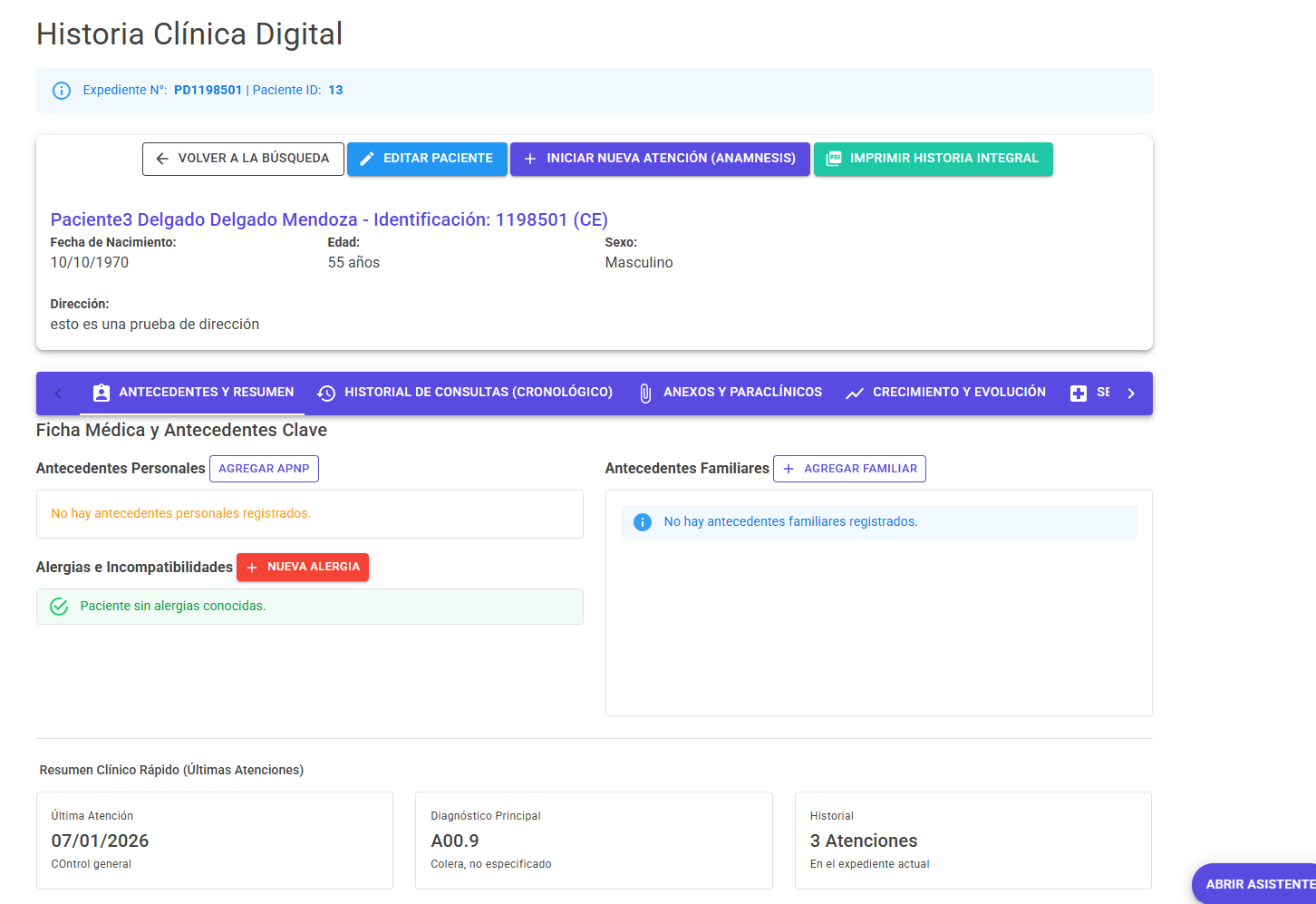Click the history clock icon for Historial de Consultas
Screen dimensions: 1316x904
point(326,394)
